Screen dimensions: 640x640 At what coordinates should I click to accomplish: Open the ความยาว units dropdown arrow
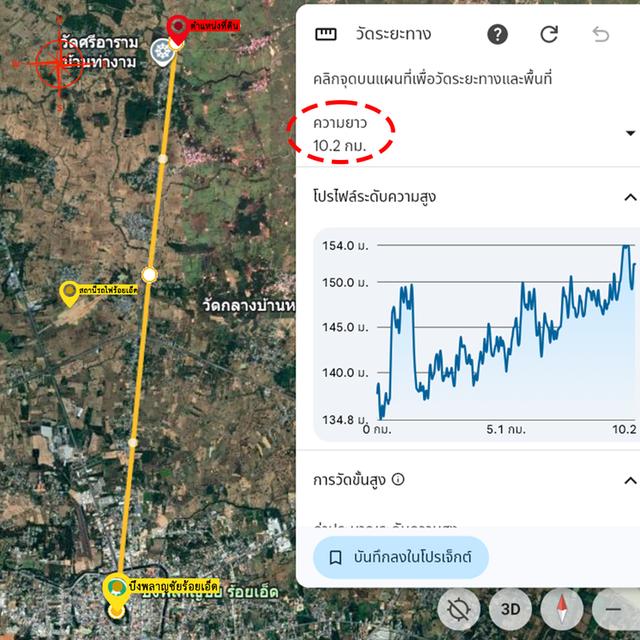pyautogui.click(x=630, y=133)
